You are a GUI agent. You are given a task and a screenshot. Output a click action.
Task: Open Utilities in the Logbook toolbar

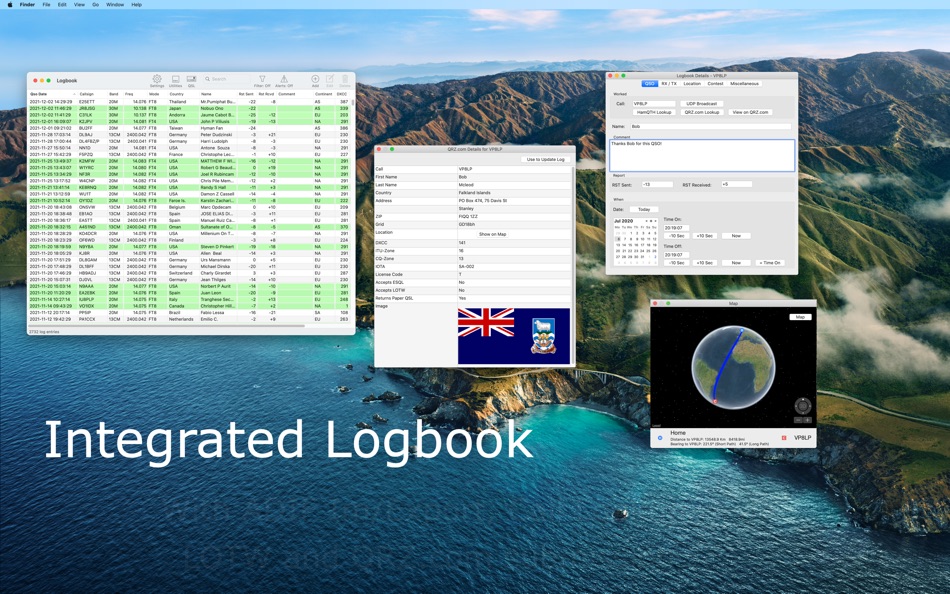click(x=175, y=79)
